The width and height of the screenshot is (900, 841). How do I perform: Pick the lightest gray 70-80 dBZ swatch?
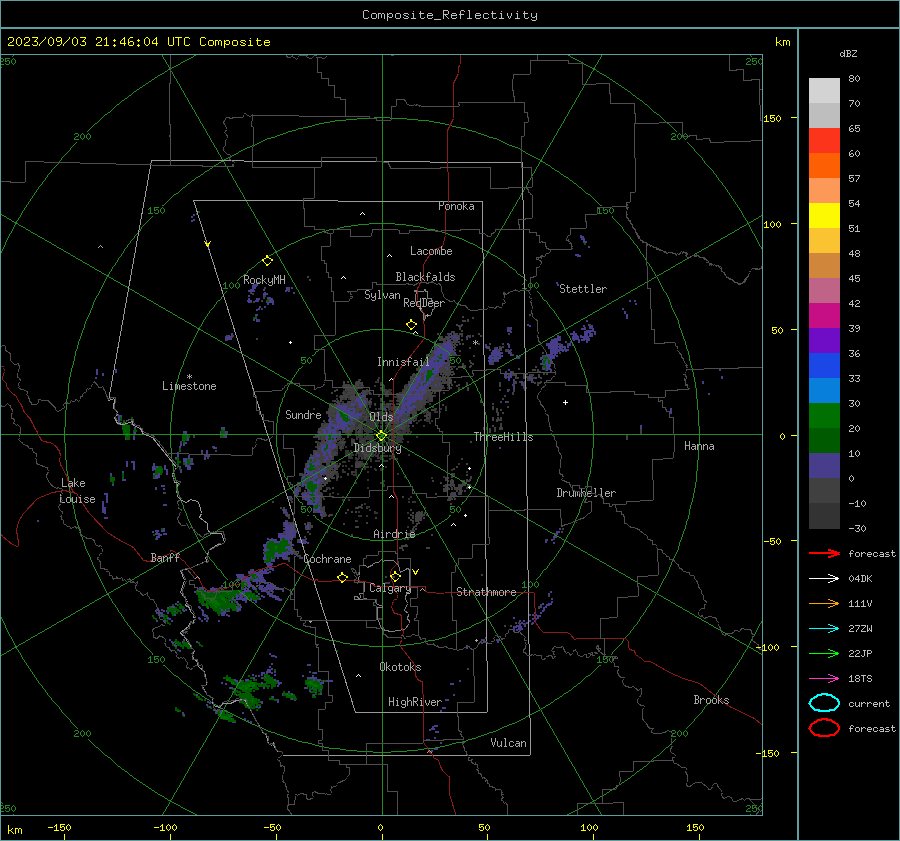click(824, 91)
